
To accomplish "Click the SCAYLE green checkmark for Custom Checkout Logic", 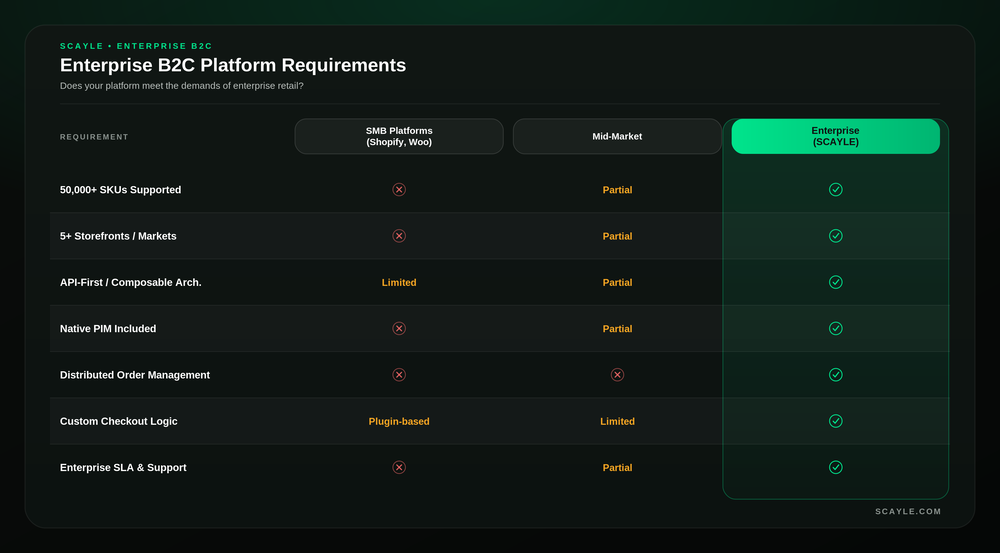I will tap(835, 421).
